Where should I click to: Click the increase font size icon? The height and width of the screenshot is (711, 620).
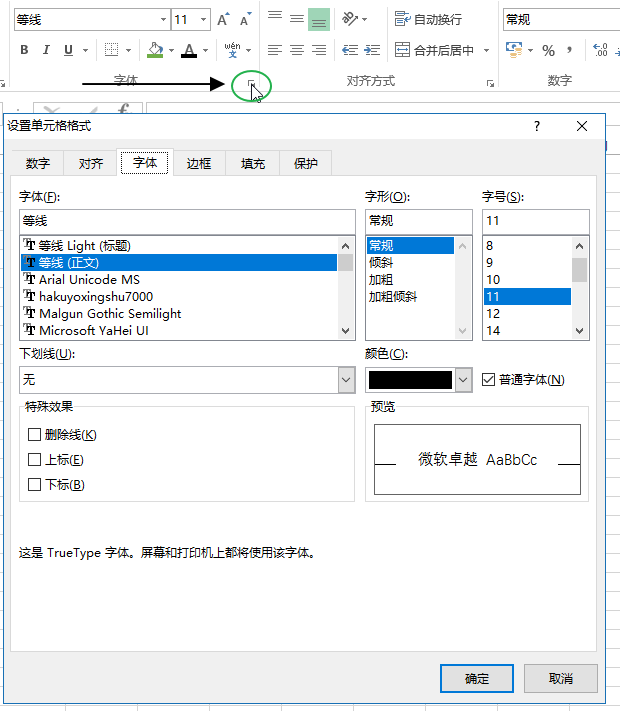[223, 20]
